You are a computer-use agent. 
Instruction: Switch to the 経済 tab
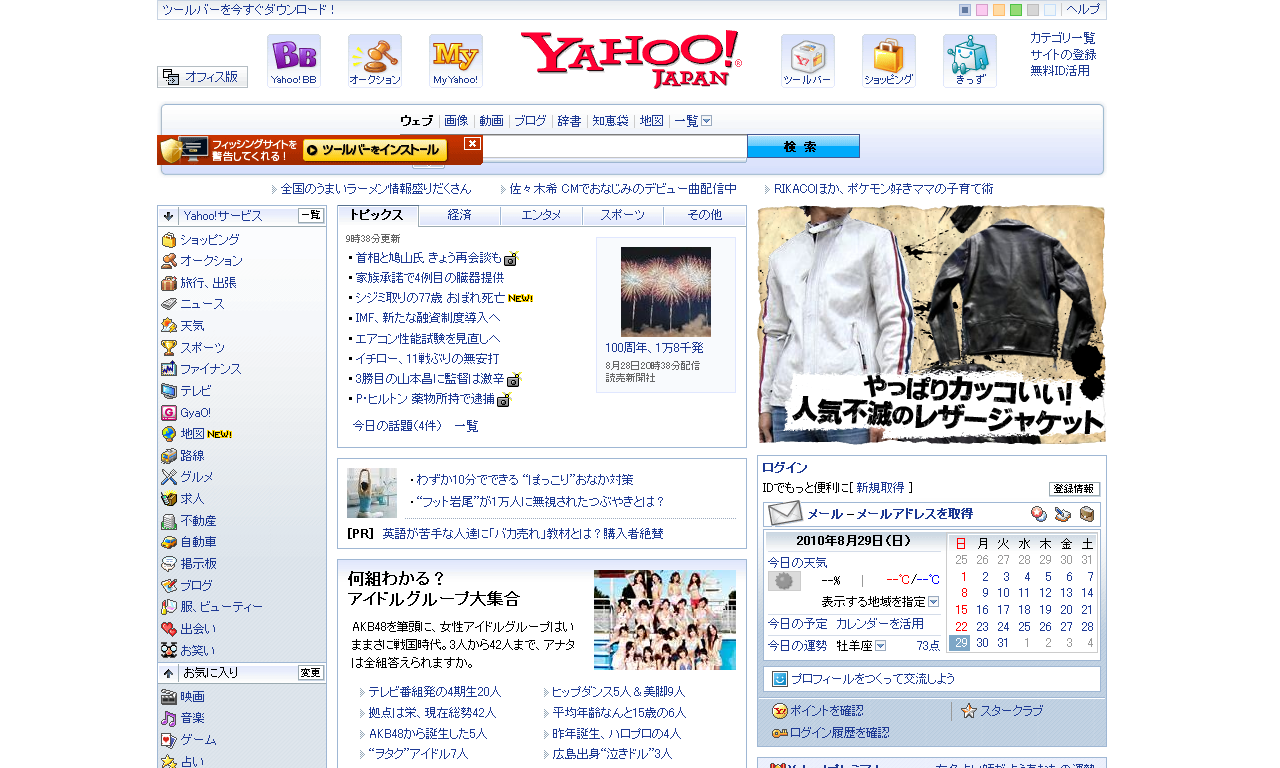[460, 216]
